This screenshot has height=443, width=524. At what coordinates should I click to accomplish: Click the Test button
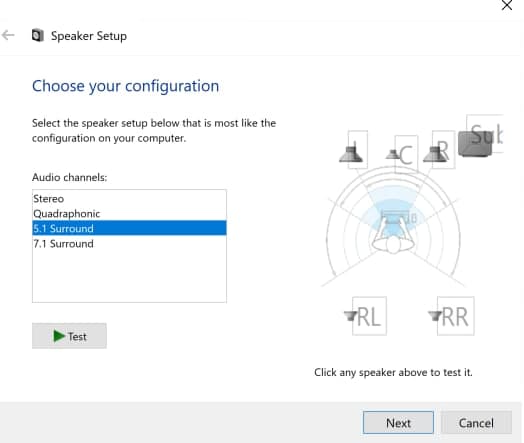[x=70, y=336]
